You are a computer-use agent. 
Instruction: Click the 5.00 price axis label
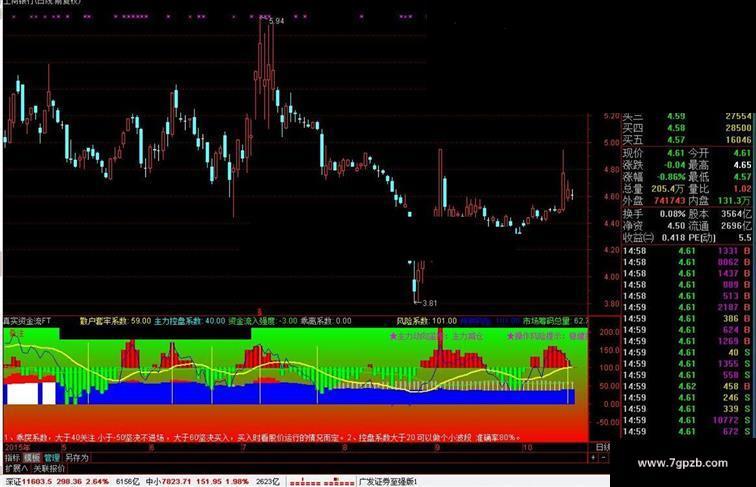pos(612,143)
